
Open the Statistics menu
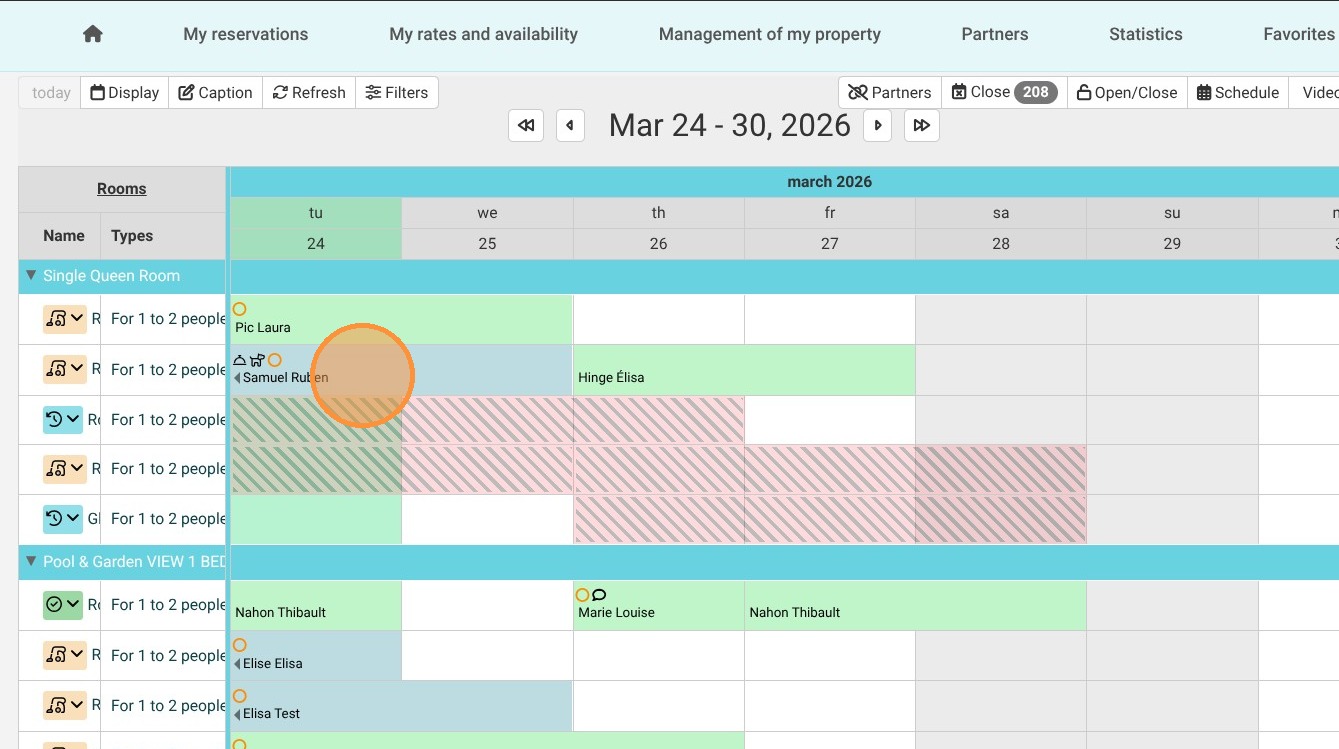[1145, 34]
